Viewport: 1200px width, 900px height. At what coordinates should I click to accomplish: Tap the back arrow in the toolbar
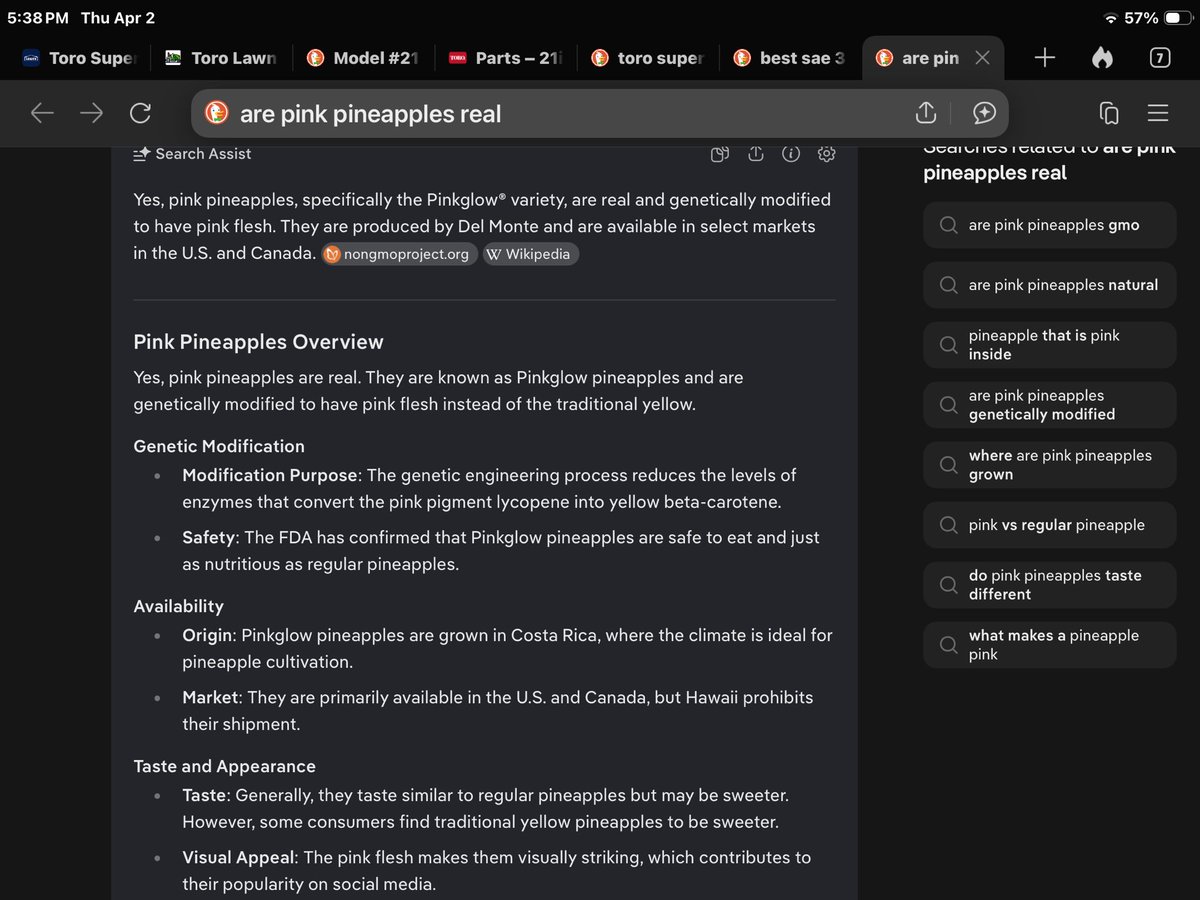tap(42, 113)
